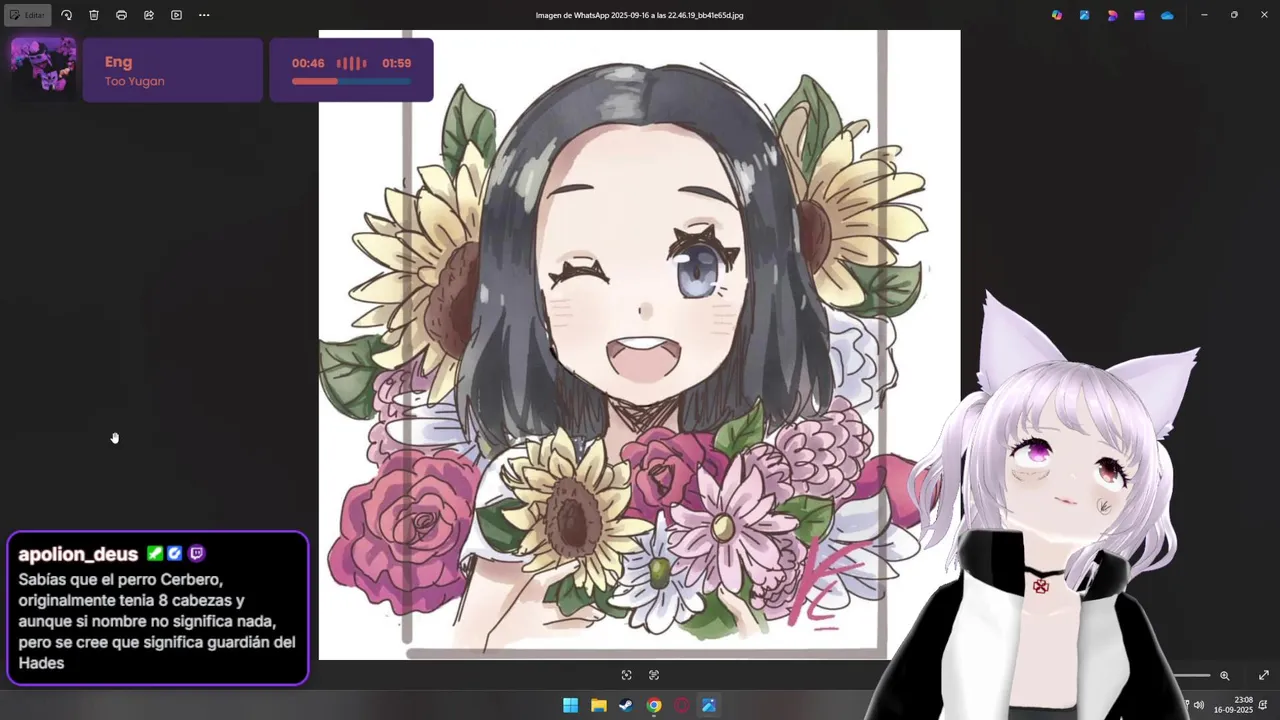Open the three-dot more options menu
The width and height of the screenshot is (1280, 720).
(x=204, y=15)
